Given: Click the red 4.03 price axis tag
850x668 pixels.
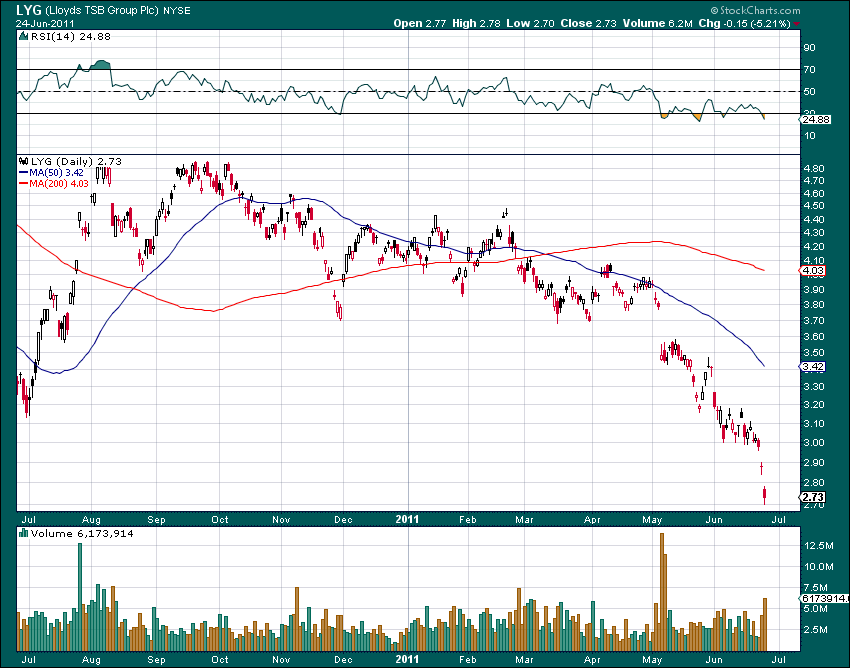Looking at the screenshot, I should tap(813, 271).
